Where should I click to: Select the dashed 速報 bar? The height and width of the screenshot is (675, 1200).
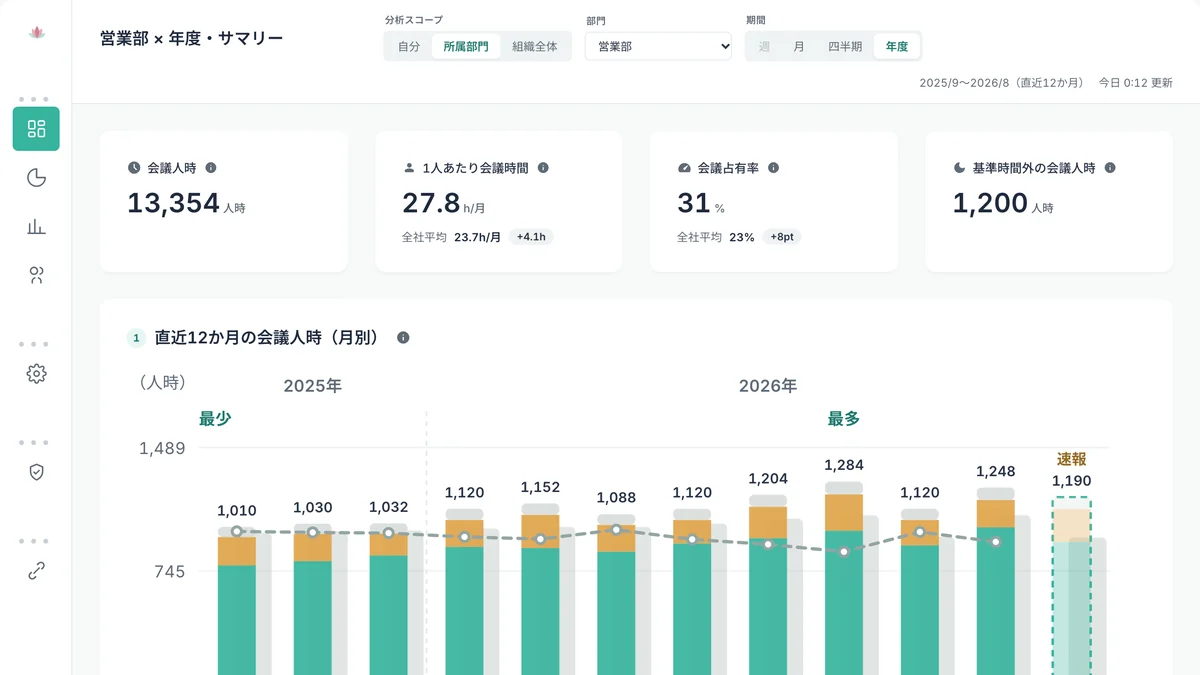[1071, 587]
